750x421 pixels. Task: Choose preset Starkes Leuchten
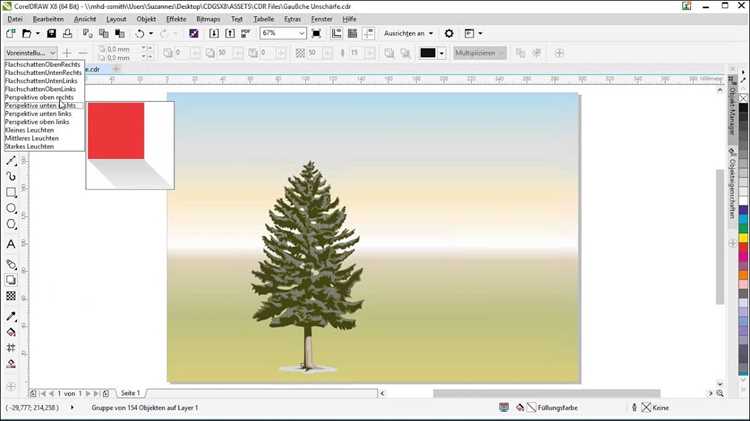[44, 146]
